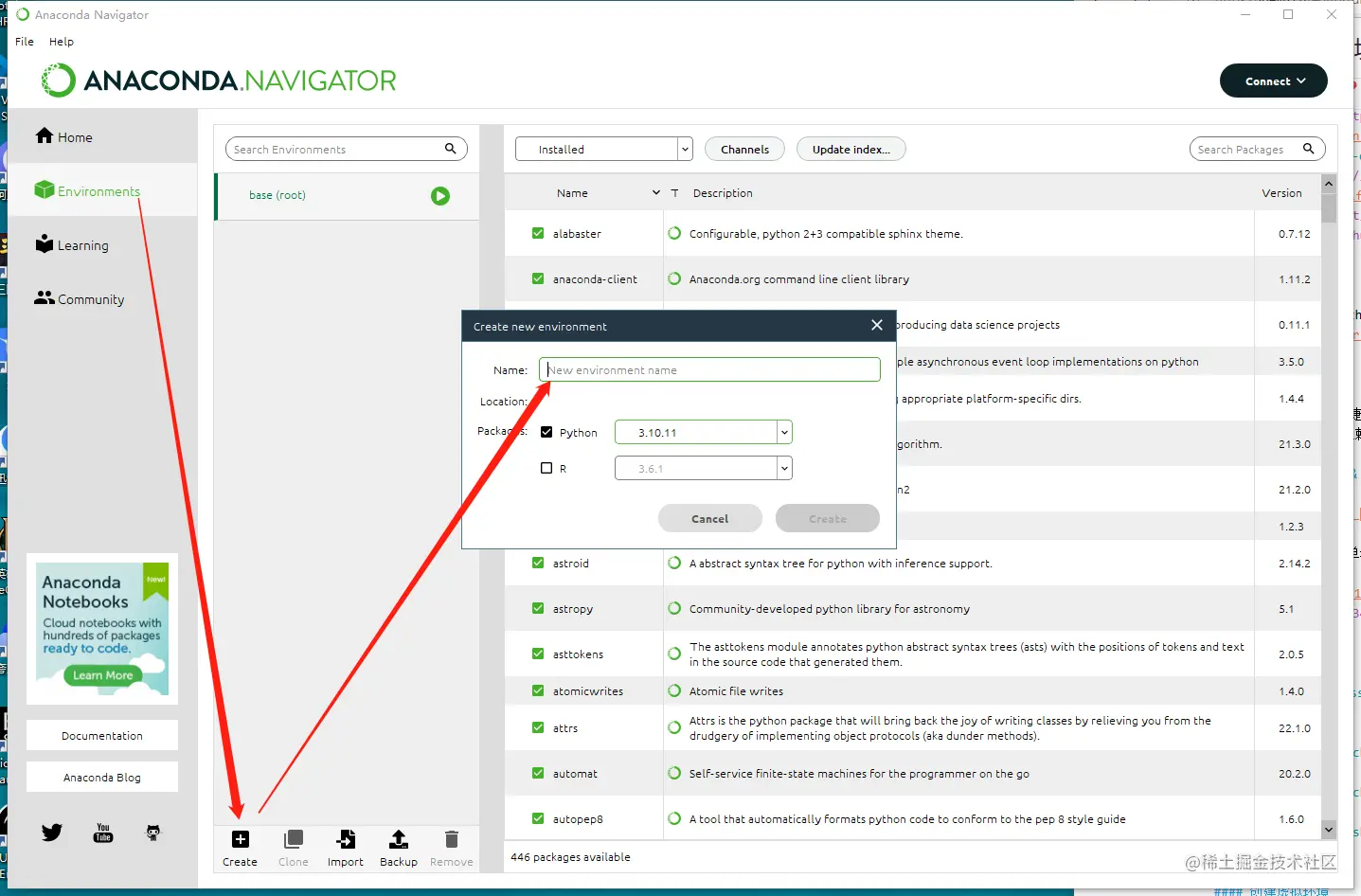The image size is (1361, 896).
Task: Click the Channels button
Action: point(745,149)
